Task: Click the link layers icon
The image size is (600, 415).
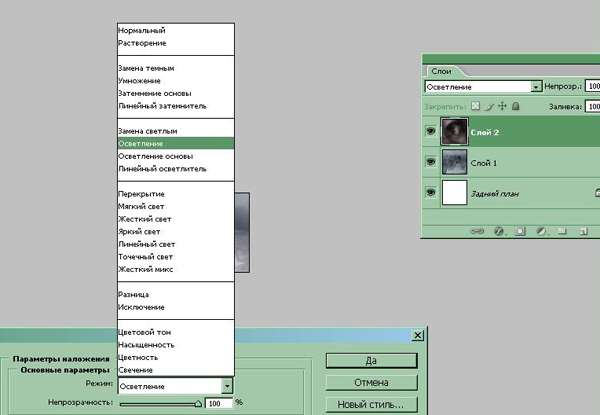Action: (x=477, y=231)
